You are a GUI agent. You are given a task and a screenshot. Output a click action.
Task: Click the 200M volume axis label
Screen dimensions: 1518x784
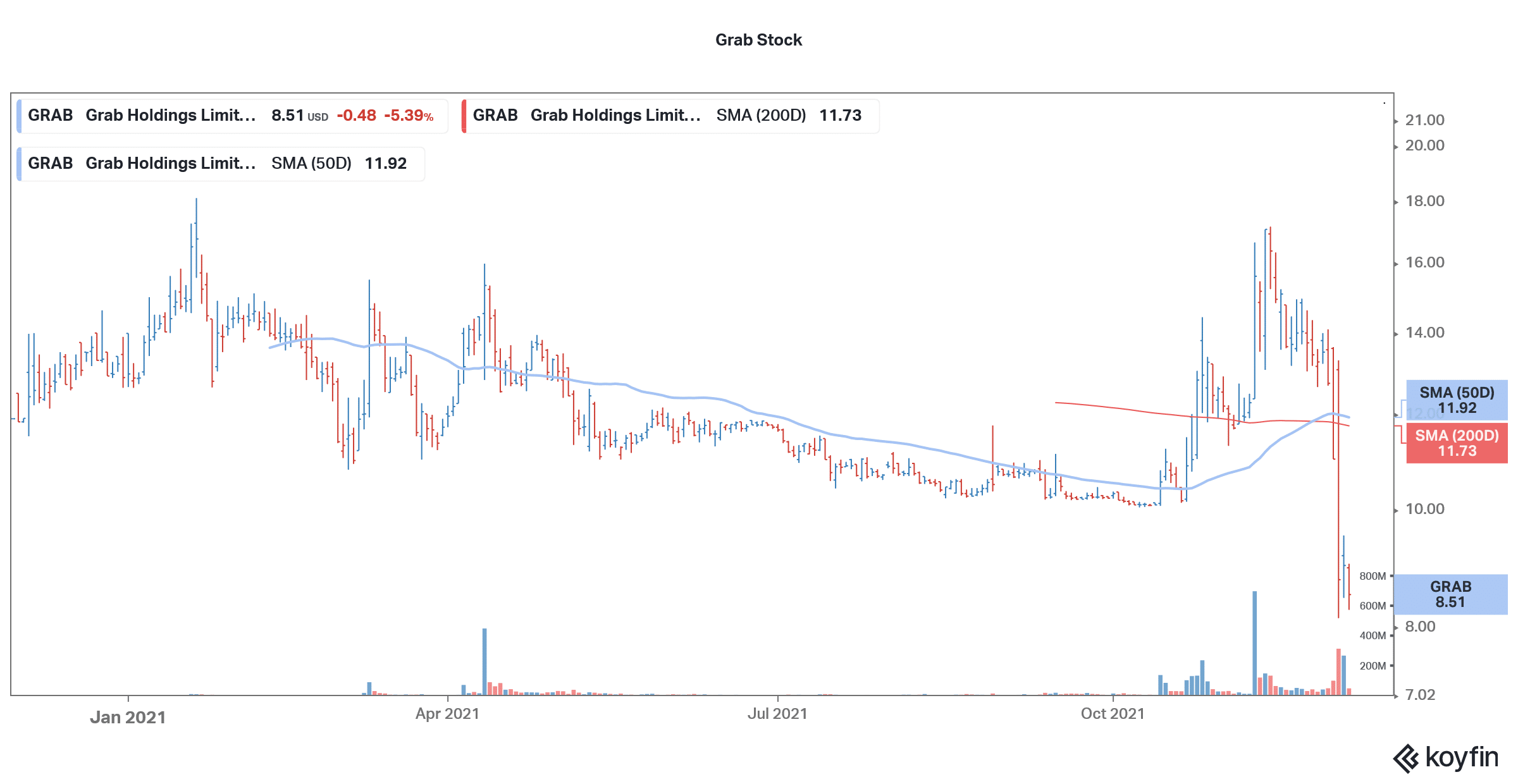tap(1373, 666)
